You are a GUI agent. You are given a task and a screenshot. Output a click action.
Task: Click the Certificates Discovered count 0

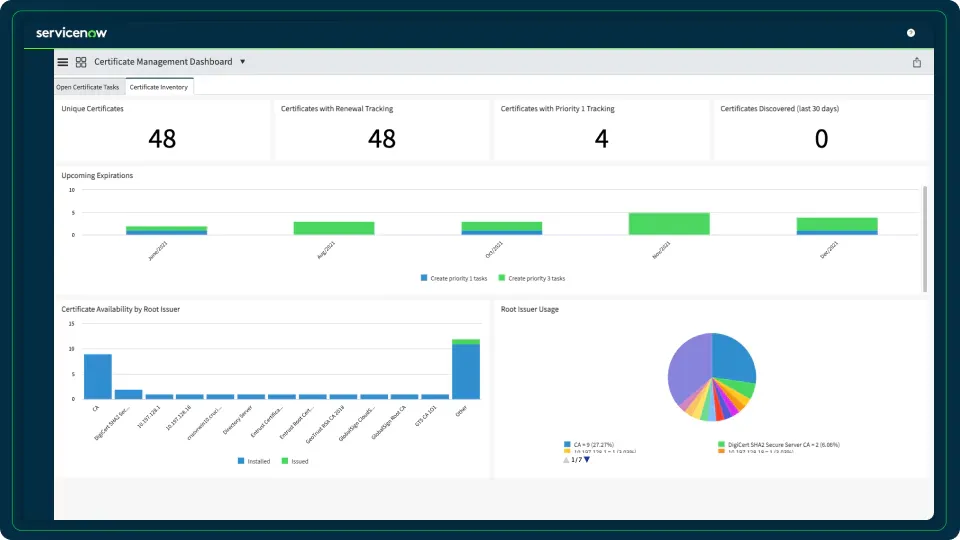[x=821, y=139]
